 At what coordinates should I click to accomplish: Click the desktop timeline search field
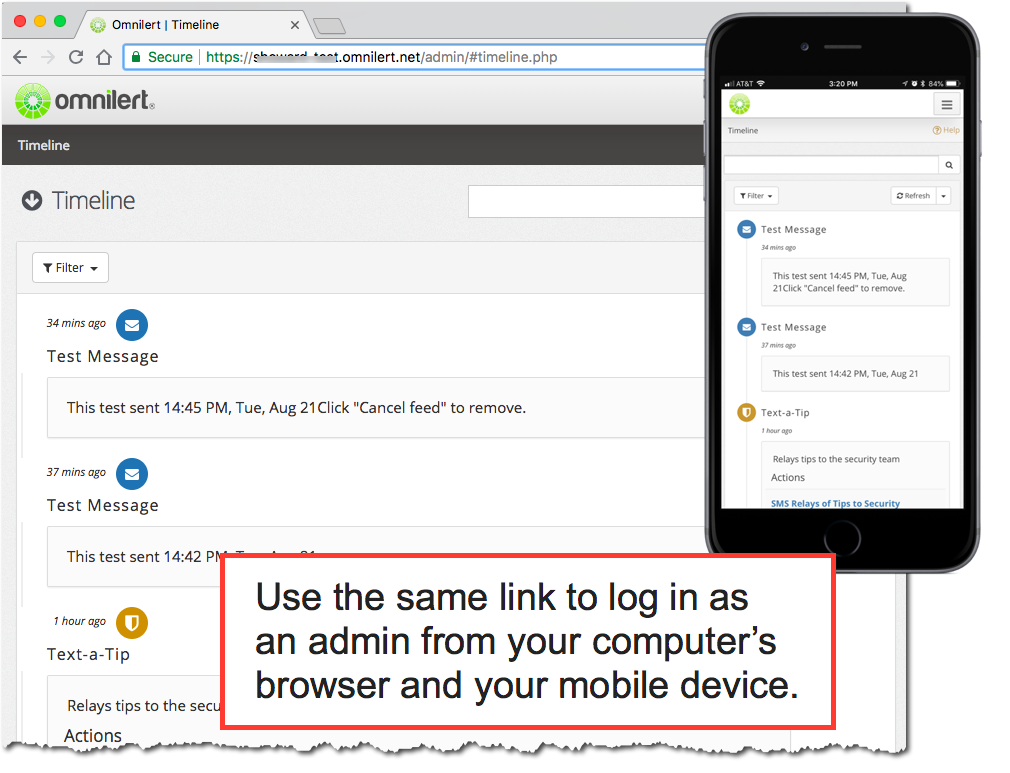(586, 202)
